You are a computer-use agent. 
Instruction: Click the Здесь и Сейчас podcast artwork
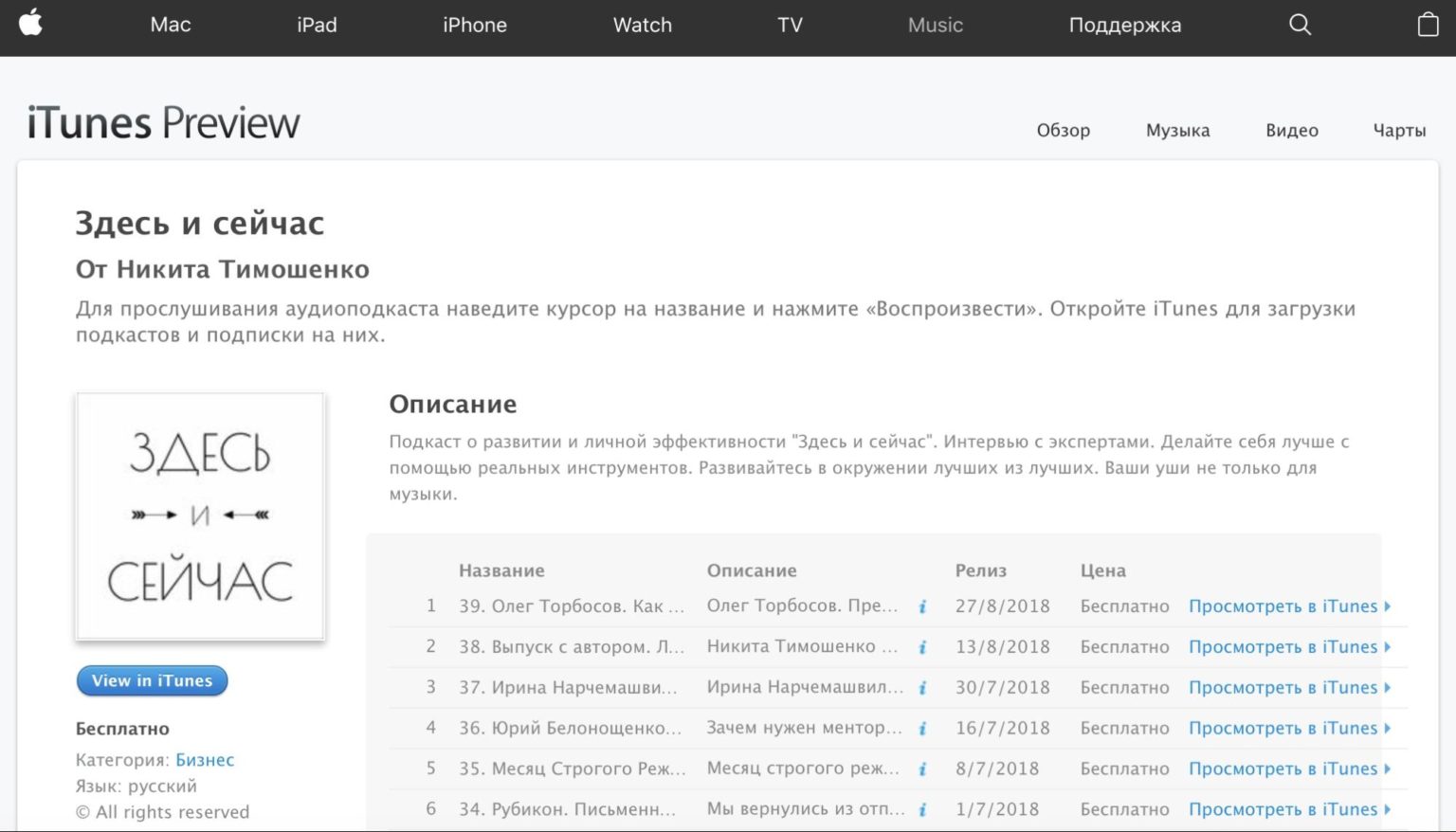point(200,516)
